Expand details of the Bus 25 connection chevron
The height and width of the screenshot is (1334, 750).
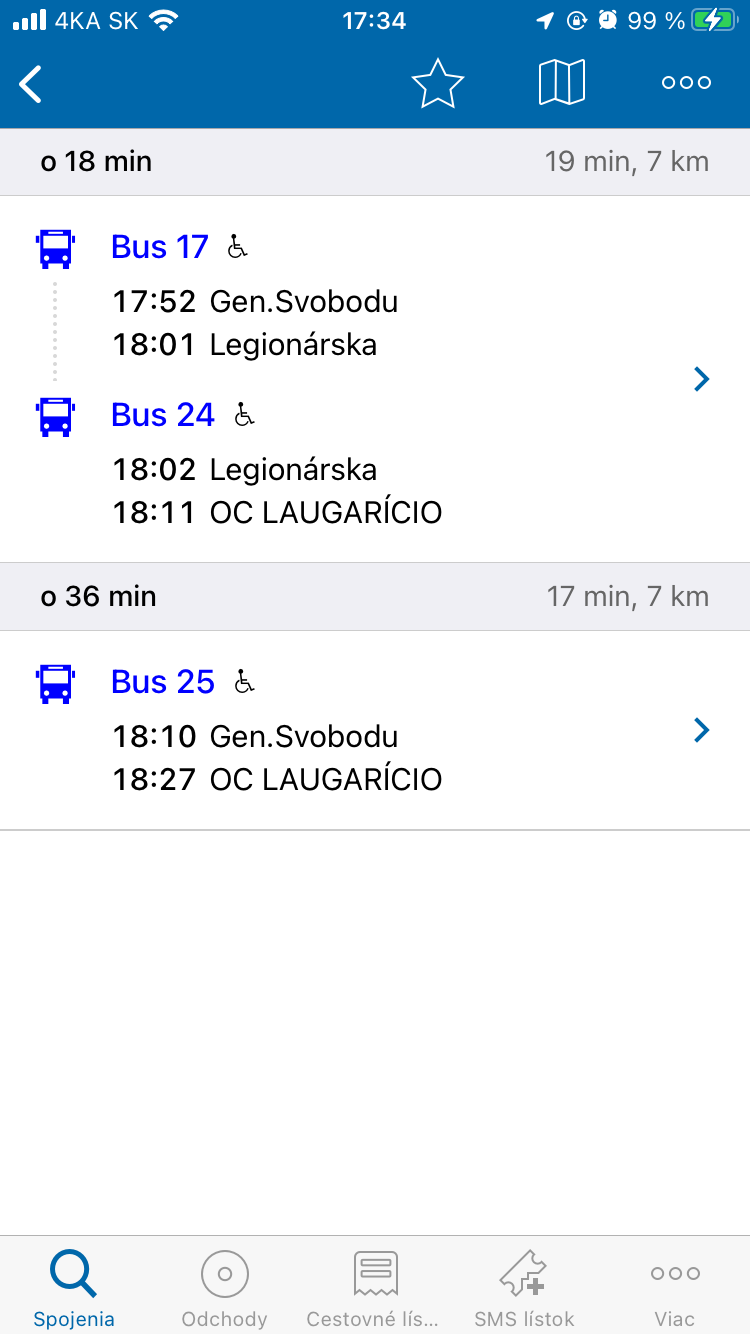[702, 731]
